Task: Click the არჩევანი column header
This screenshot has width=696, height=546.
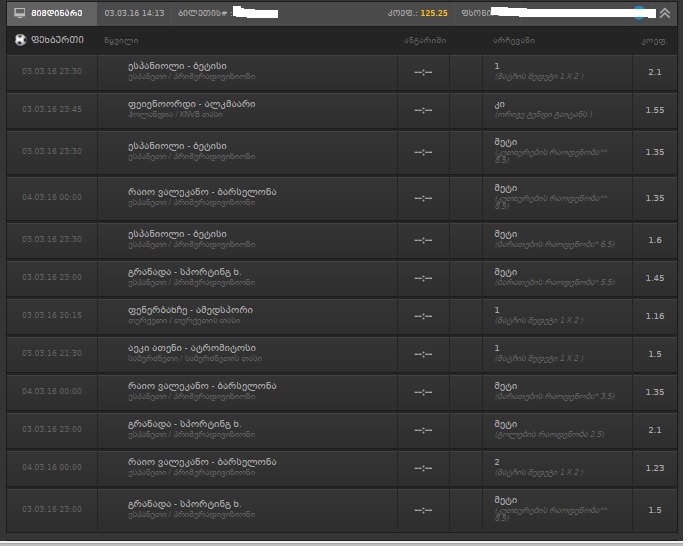Action: click(514, 40)
